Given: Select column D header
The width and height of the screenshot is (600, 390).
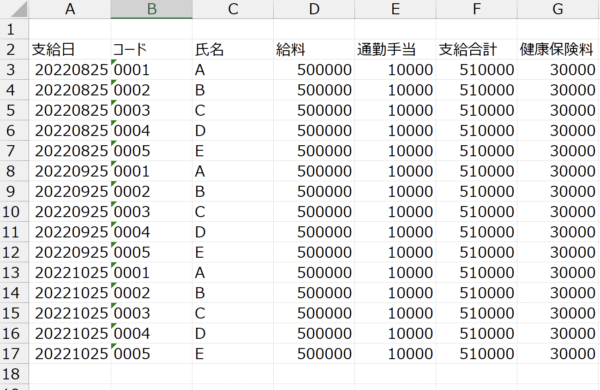Looking at the screenshot, I should (314, 9).
